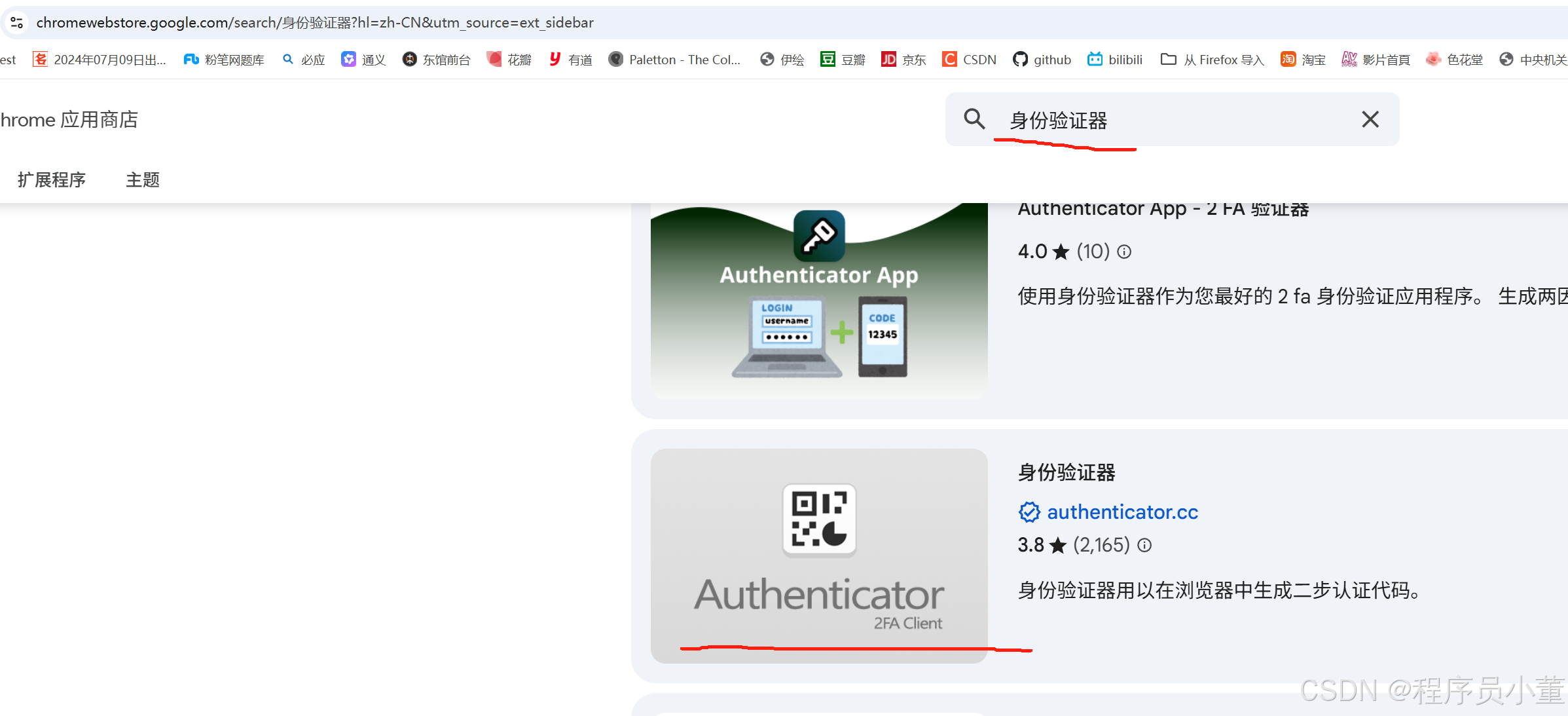The width and height of the screenshot is (1568, 716).
Task: Click the Authenticator App thumbnail image
Action: (819, 301)
